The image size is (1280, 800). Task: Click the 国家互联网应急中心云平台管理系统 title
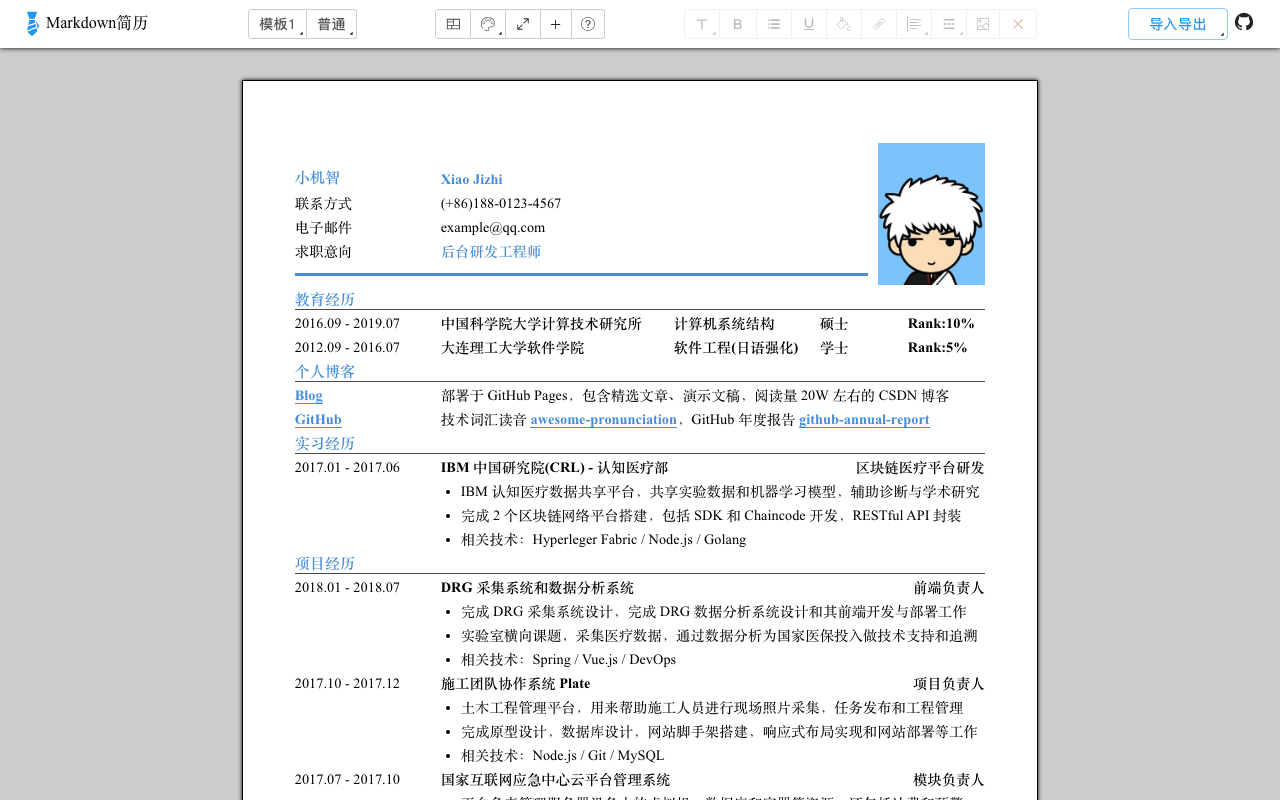pyautogui.click(x=555, y=780)
